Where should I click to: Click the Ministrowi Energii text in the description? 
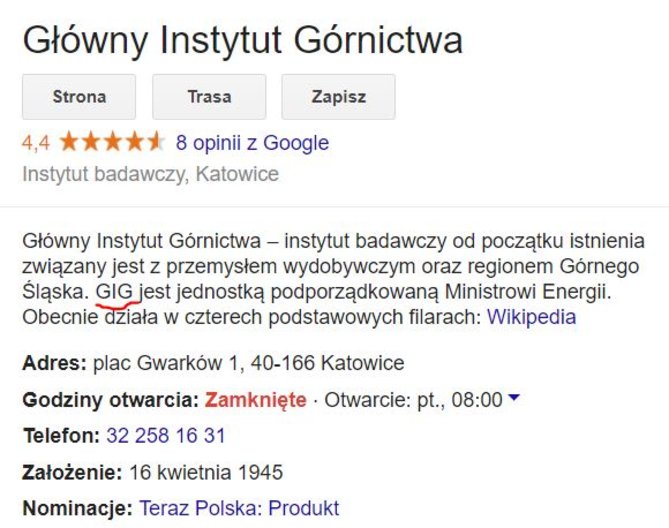tap(528, 292)
